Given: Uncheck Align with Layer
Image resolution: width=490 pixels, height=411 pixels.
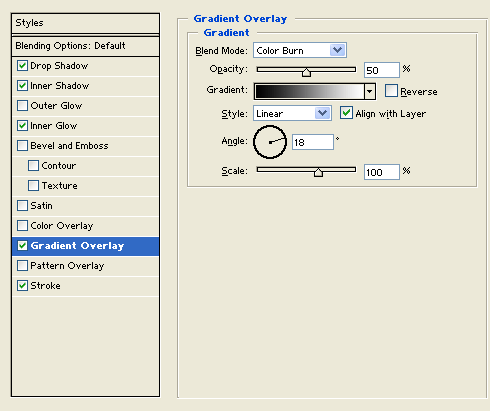Looking at the screenshot, I should [346, 113].
